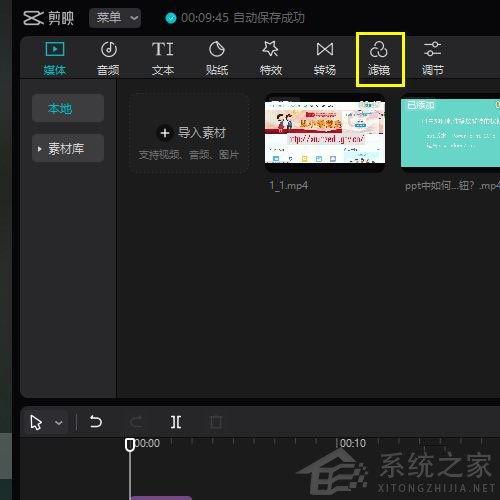Open the 转场 transitions tab

(325, 59)
